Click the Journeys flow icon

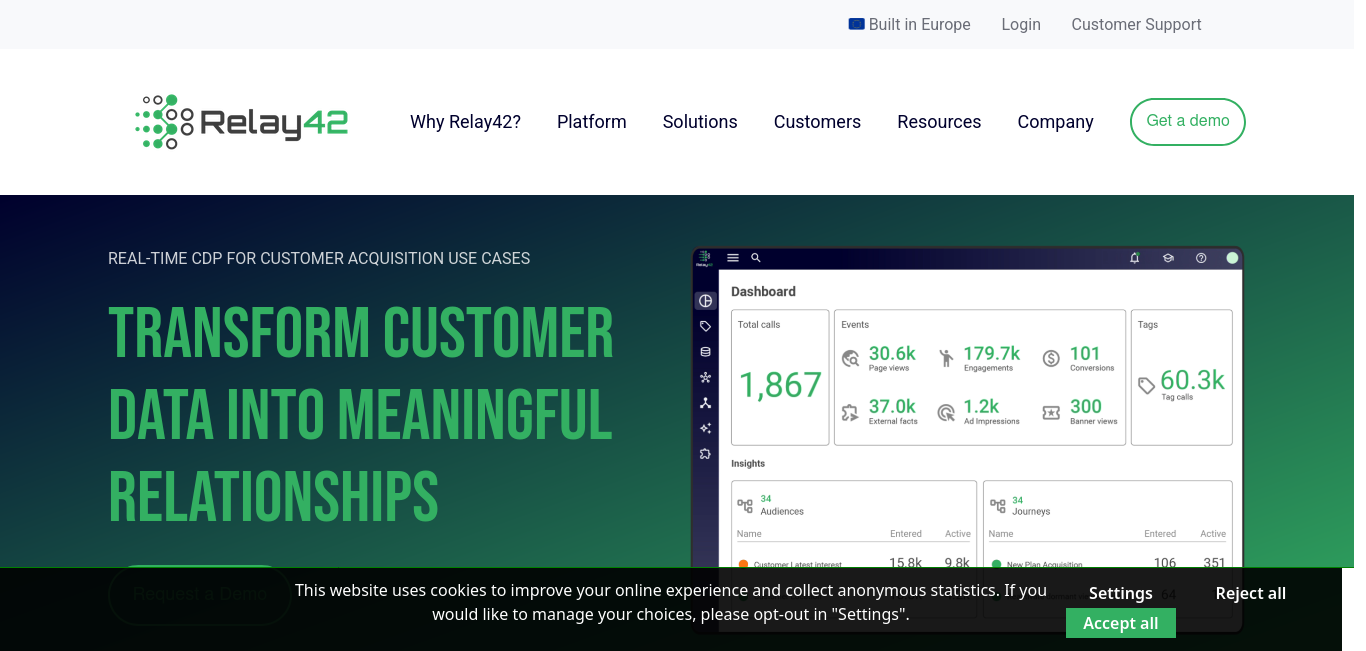[997, 506]
